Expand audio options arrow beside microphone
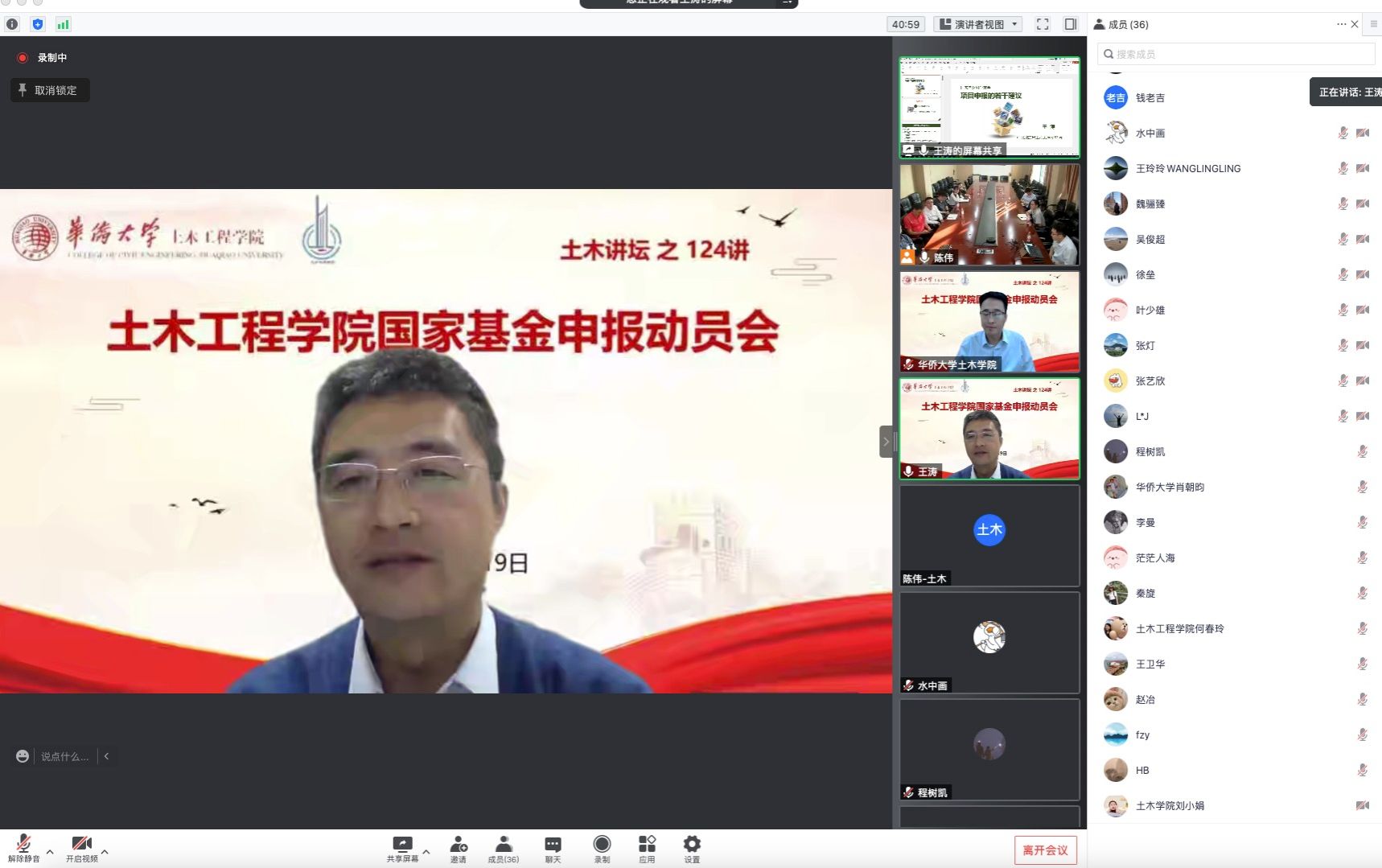This screenshot has width=1382, height=868. pyautogui.click(x=50, y=851)
